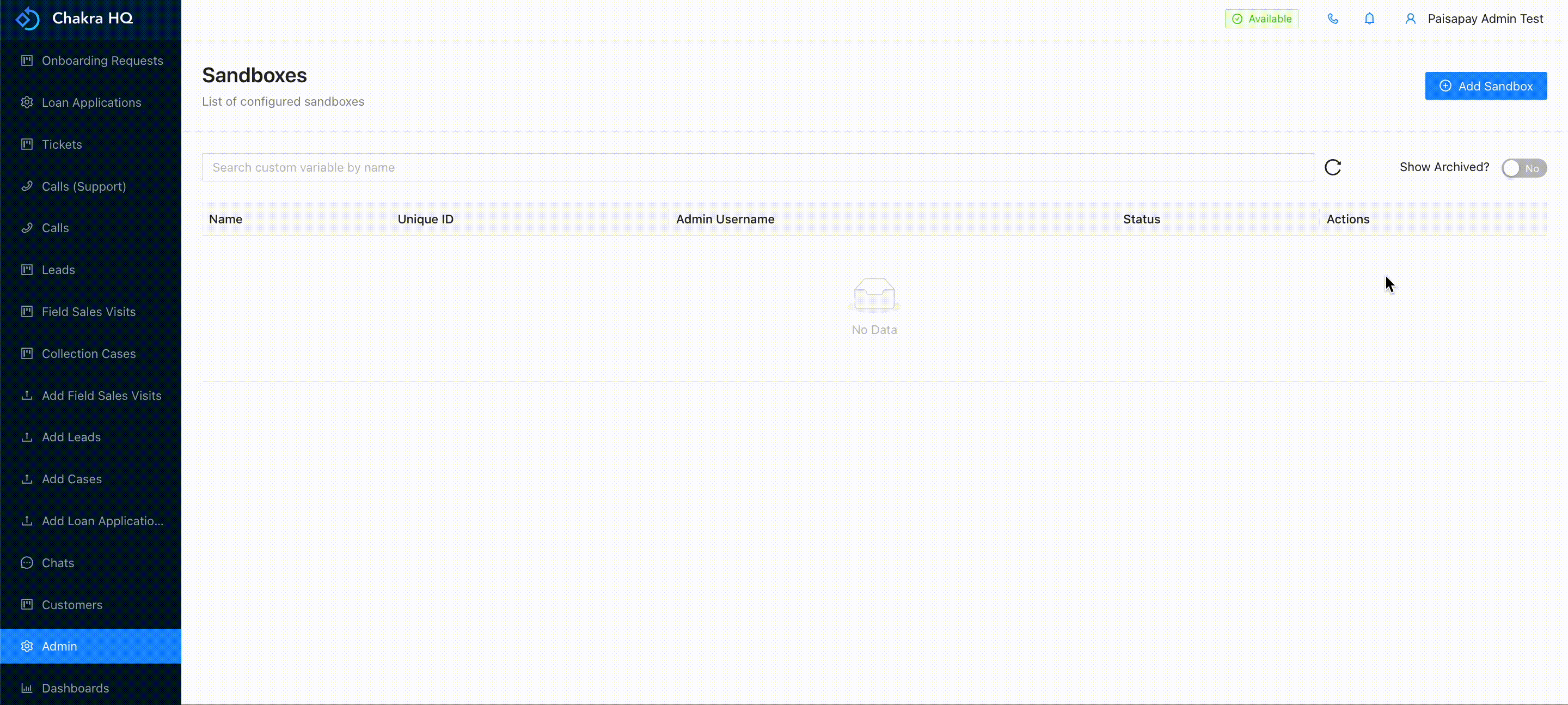Click the Add Sandbox button
This screenshot has height=705, width=1568.
1485,86
